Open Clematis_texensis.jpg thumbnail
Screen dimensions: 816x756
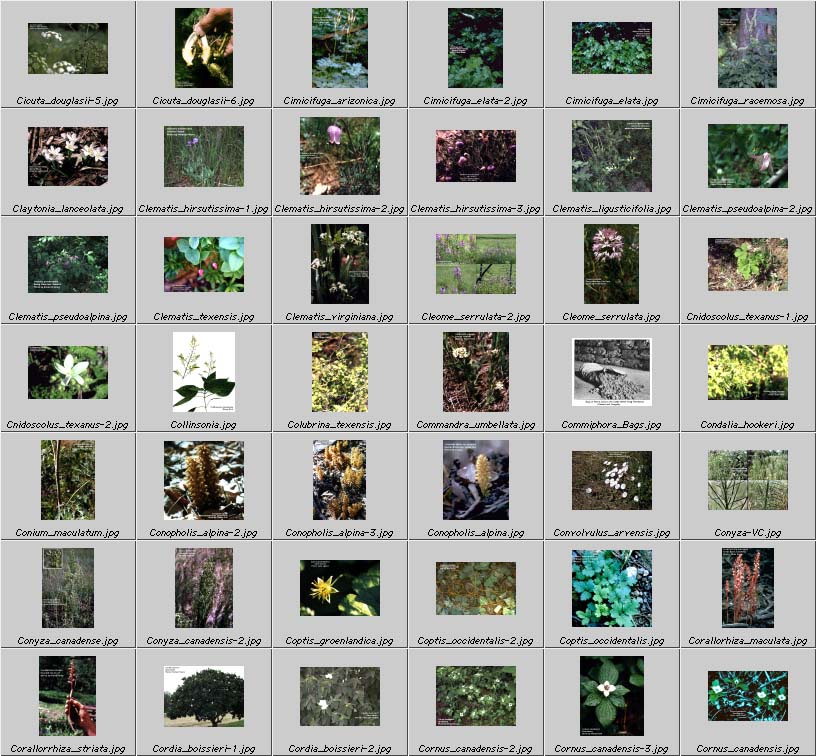tap(203, 264)
